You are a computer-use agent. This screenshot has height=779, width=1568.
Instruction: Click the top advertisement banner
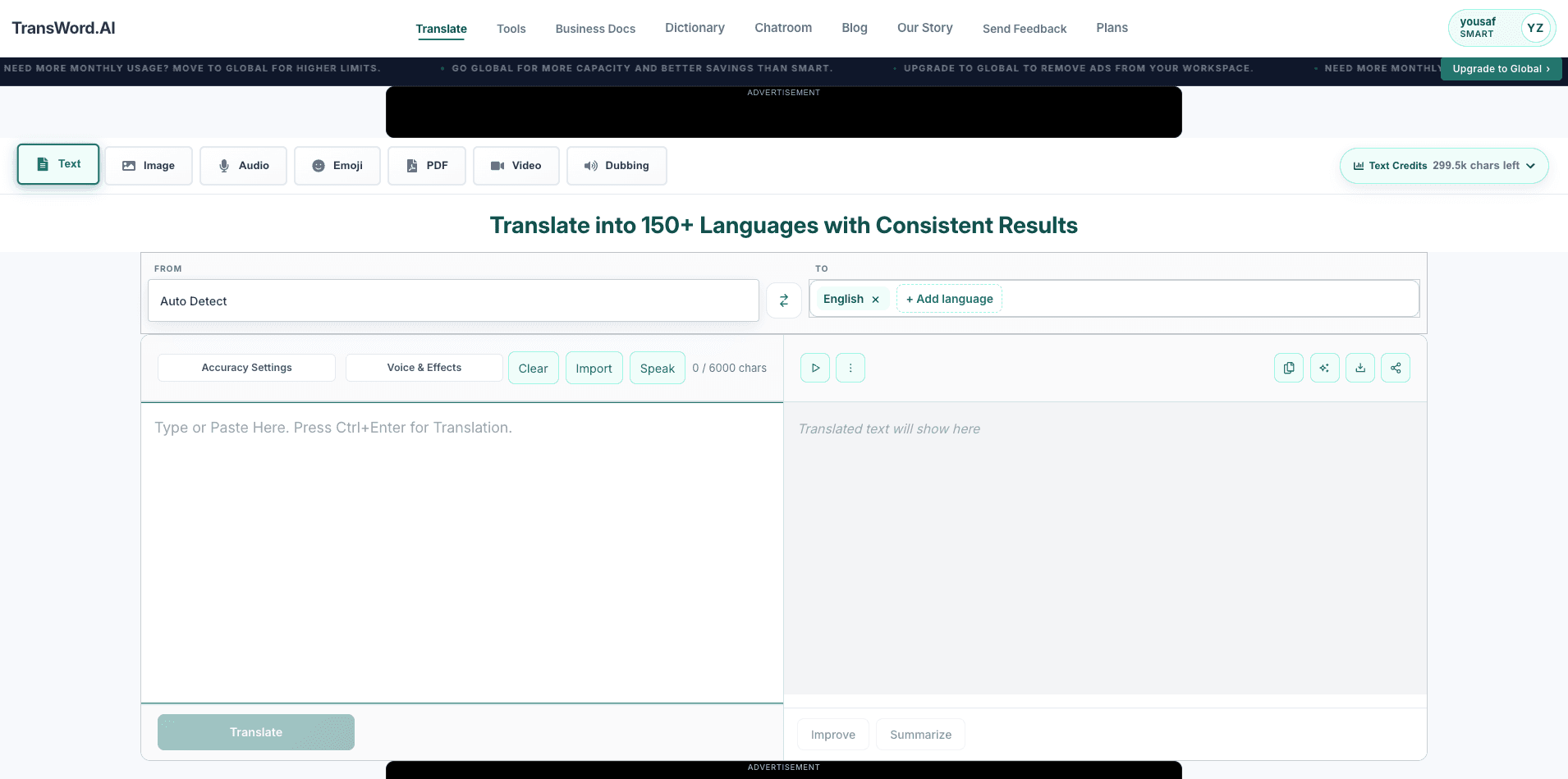tap(784, 112)
